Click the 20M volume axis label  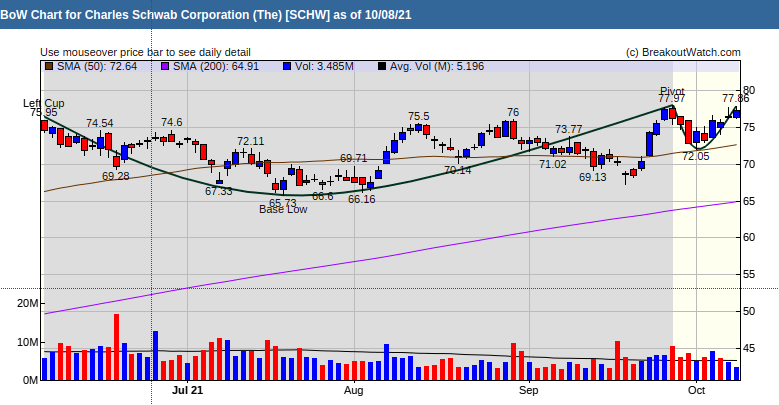27,303
